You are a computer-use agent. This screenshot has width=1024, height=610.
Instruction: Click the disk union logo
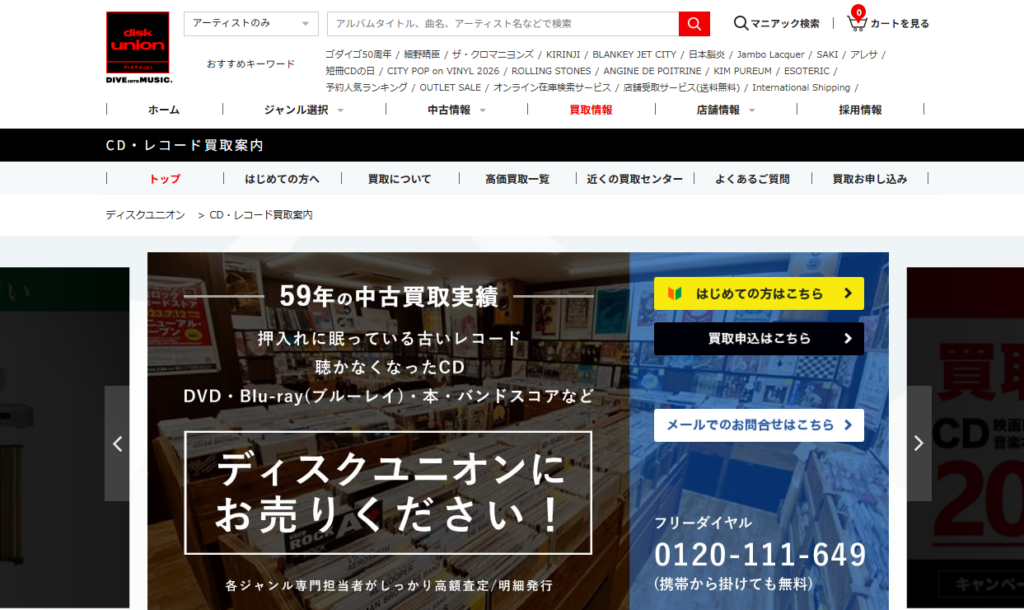(x=138, y=47)
